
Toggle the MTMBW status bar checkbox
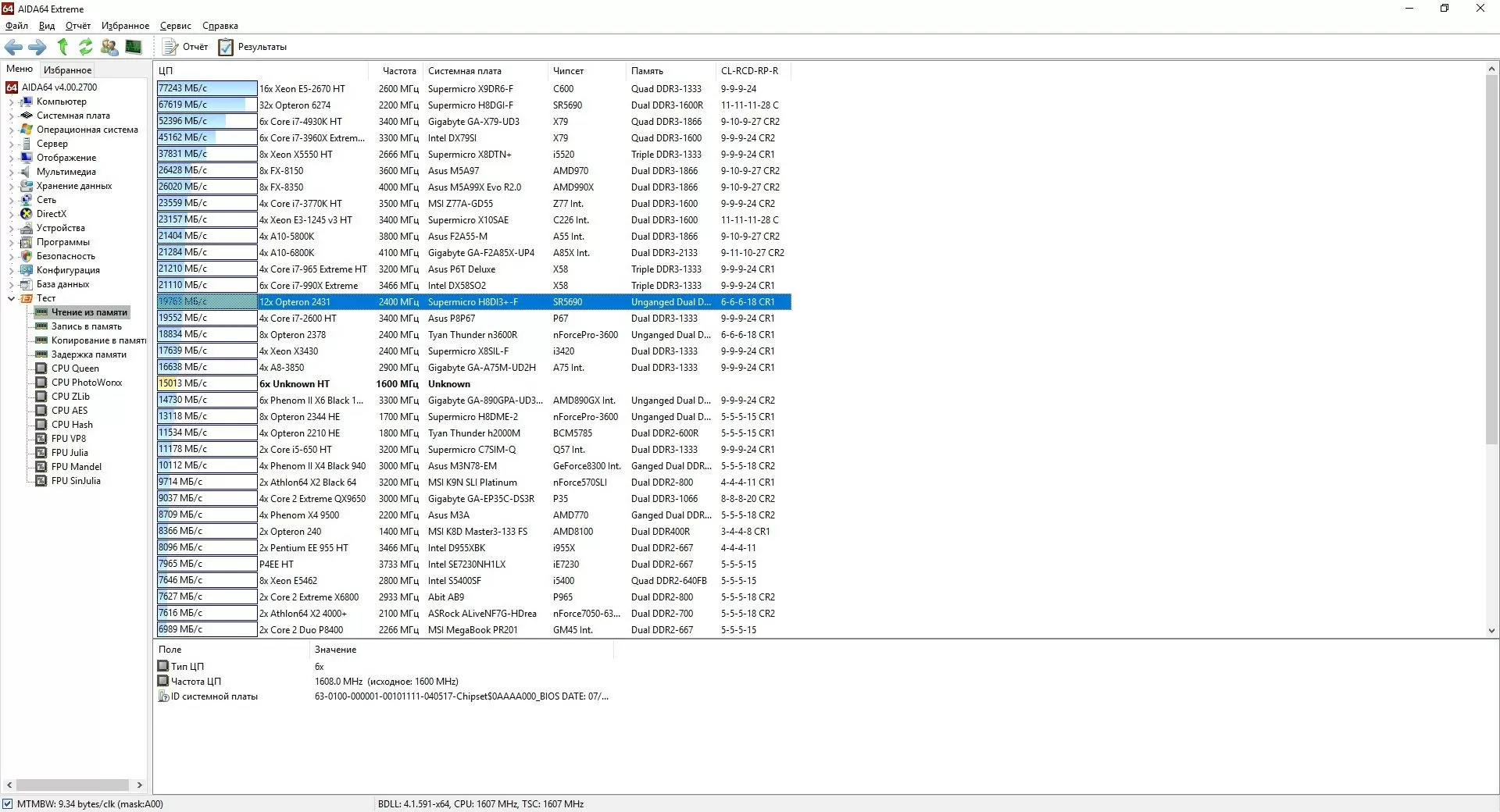8,804
